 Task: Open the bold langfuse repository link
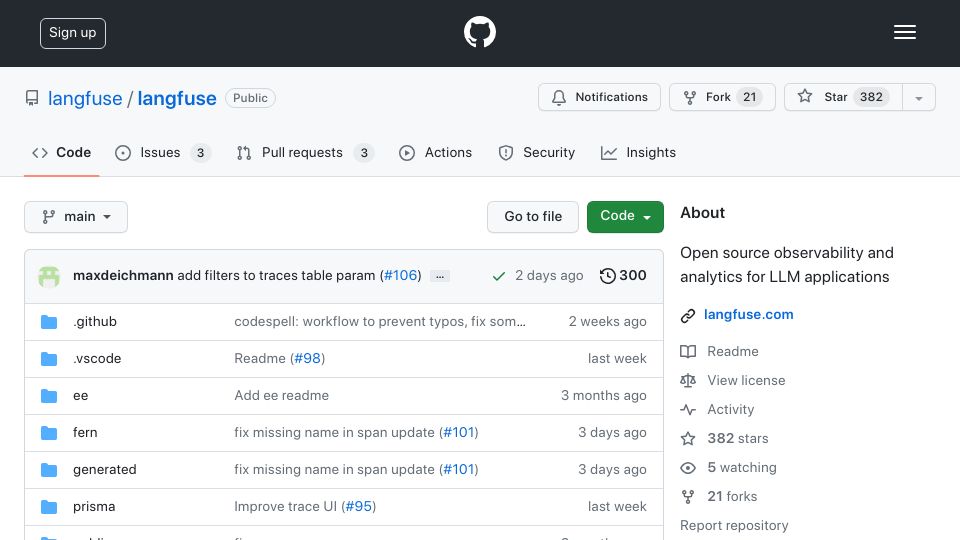coord(177,99)
